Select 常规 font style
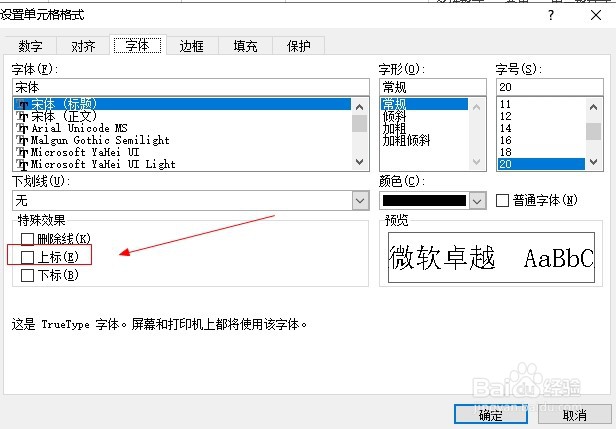Viewport: 616px width, 429px height. pyautogui.click(x=424, y=104)
